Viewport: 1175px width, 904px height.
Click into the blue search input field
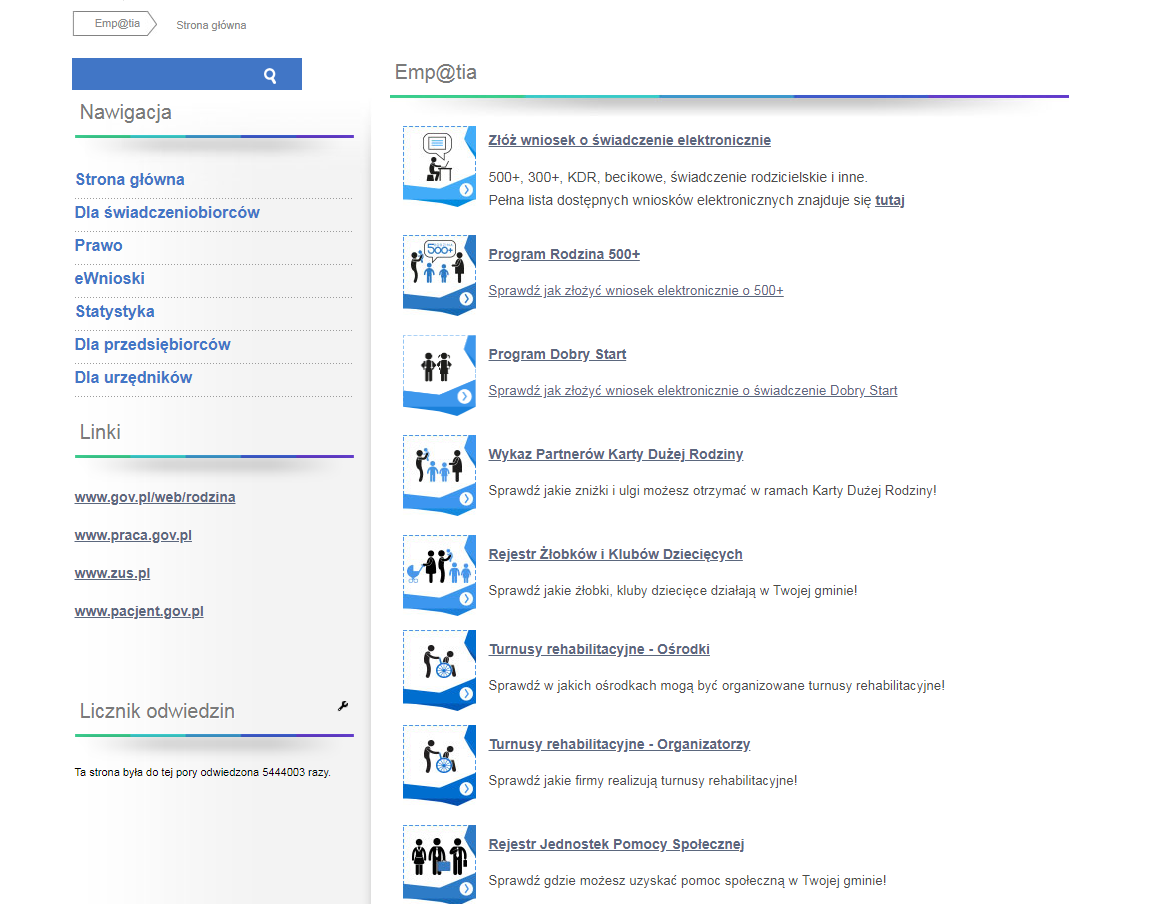click(x=160, y=75)
